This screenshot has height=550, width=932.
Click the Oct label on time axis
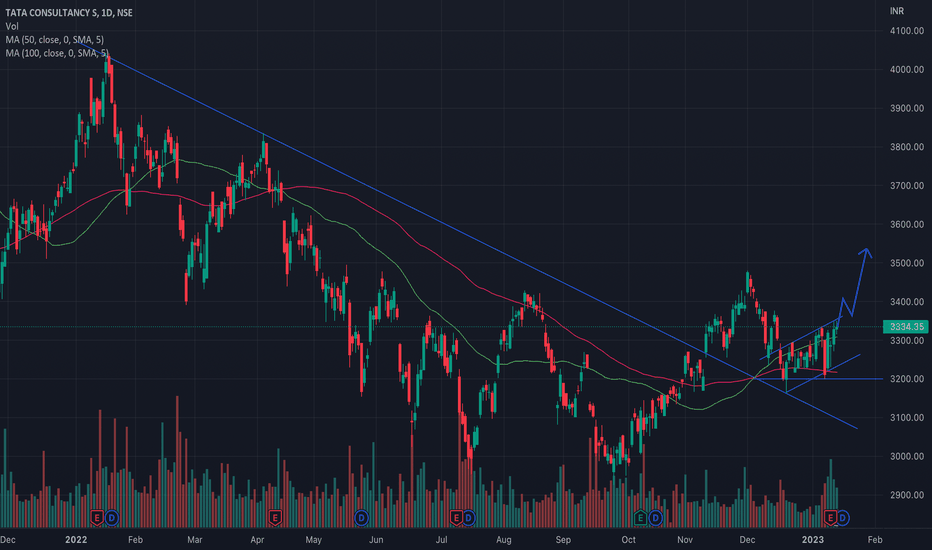[628, 540]
